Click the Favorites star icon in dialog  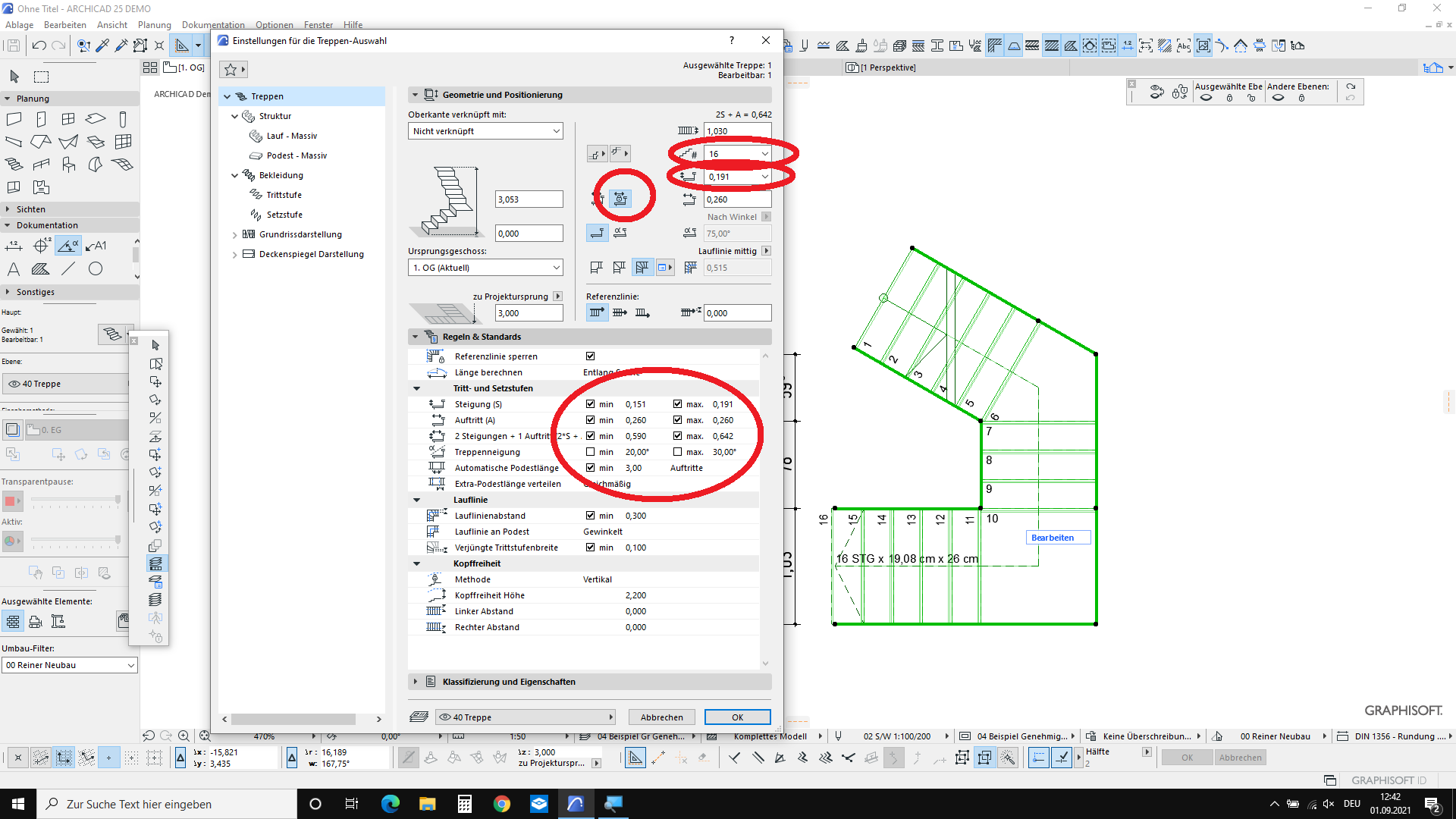pos(231,70)
